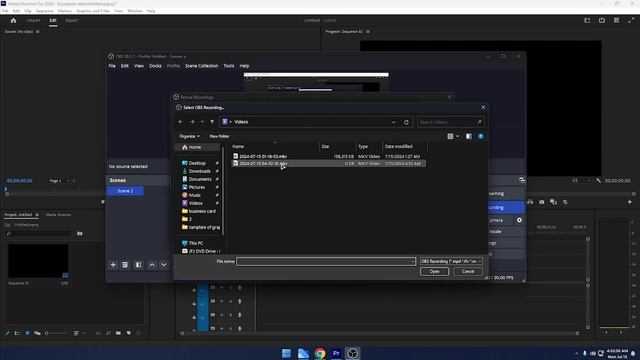
Task: Click the file dialog navigation pane scrollbar
Action: pyautogui.click(x=223, y=191)
